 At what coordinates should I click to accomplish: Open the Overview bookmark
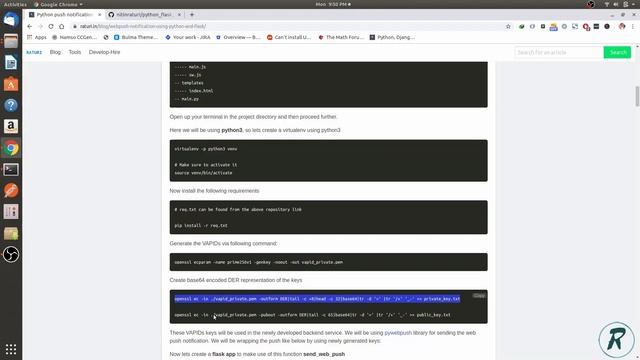coord(238,37)
